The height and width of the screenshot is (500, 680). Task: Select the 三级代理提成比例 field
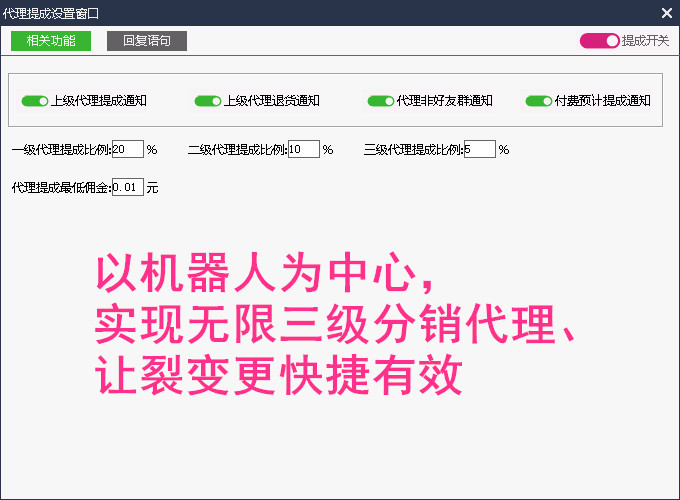480,149
